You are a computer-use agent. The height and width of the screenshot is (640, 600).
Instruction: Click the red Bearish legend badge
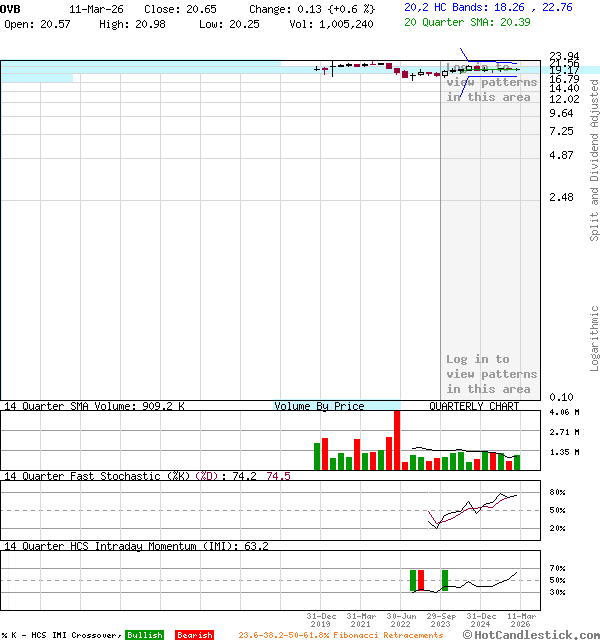pyautogui.click(x=194, y=635)
